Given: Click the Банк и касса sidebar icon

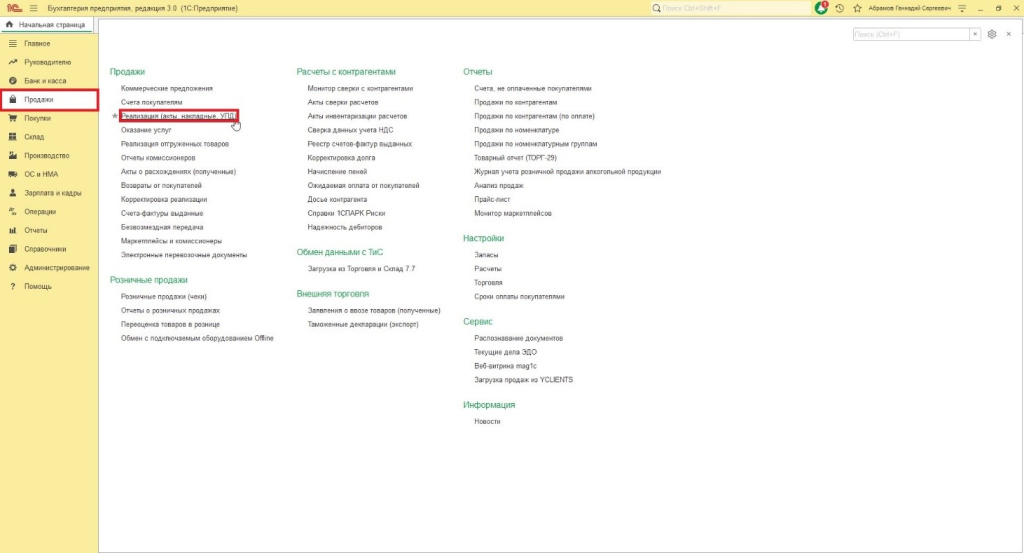Looking at the screenshot, I should [12, 81].
